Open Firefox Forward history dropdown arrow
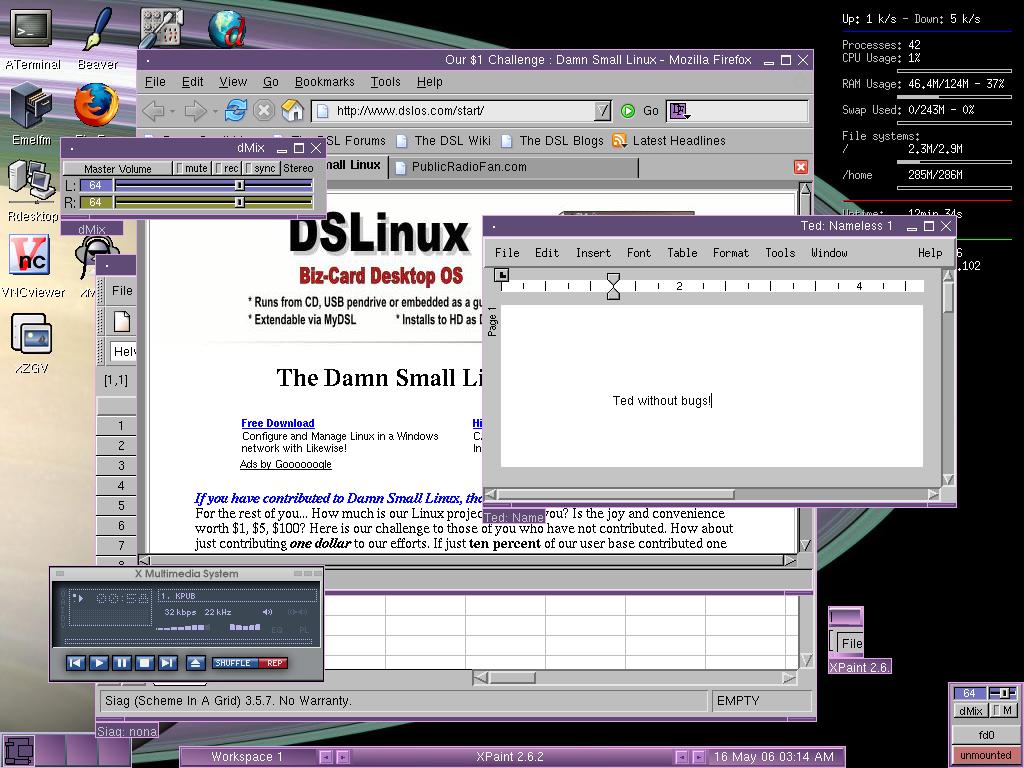This screenshot has width=1024, height=768. click(x=214, y=111)
